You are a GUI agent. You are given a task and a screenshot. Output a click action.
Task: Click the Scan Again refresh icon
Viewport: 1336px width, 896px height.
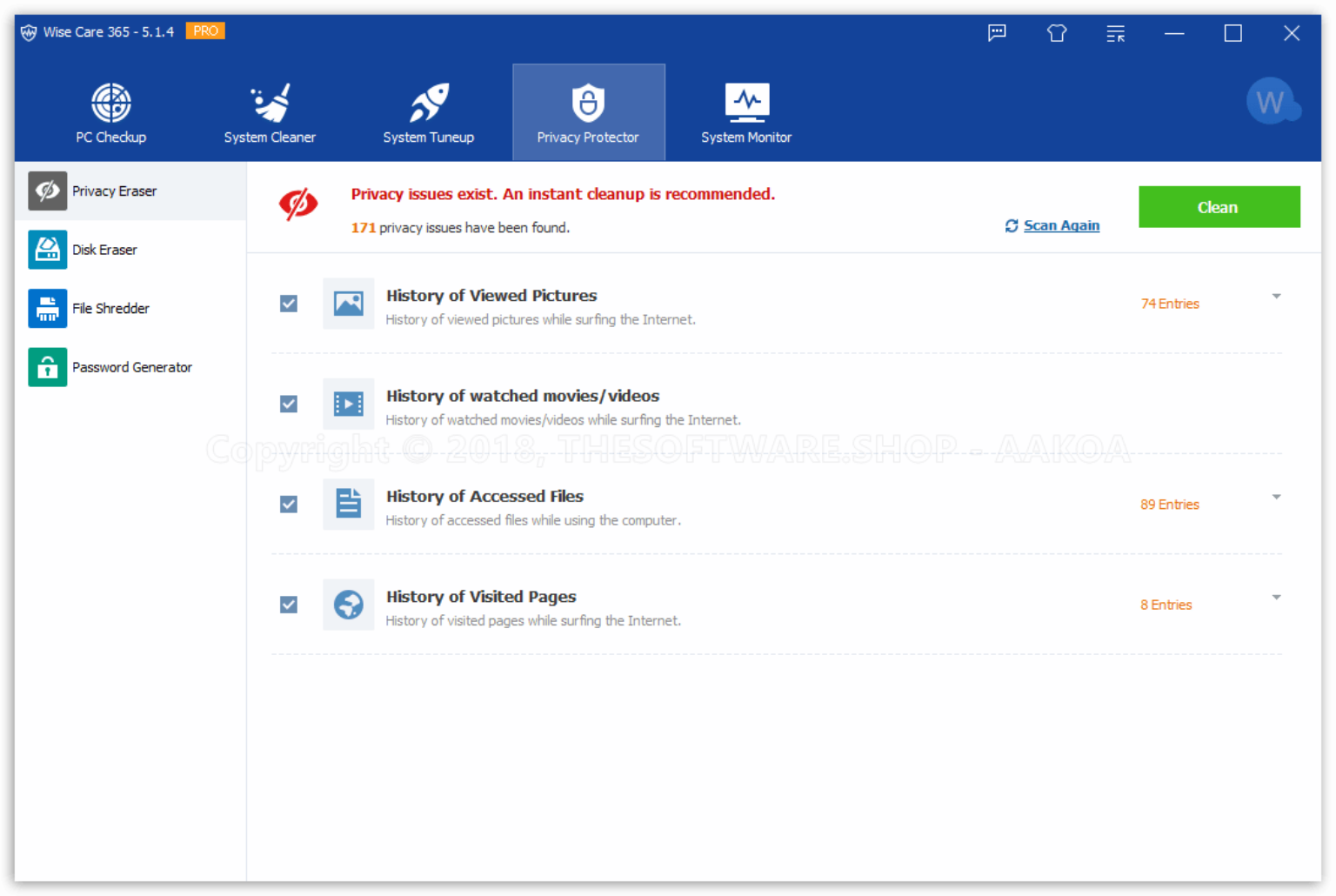(1012, 226)
